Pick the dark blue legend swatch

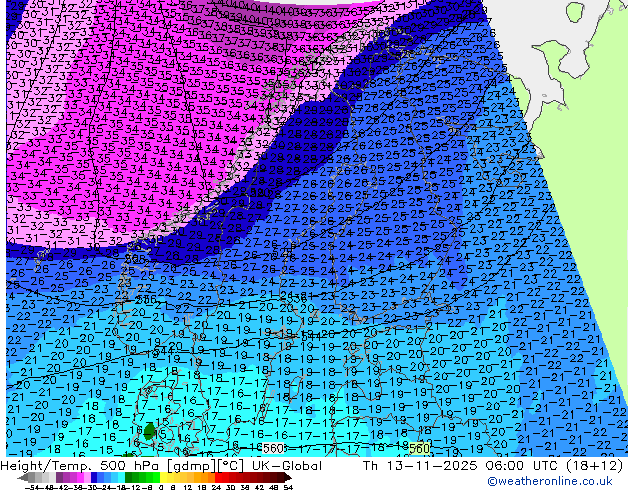click(94, 477)
